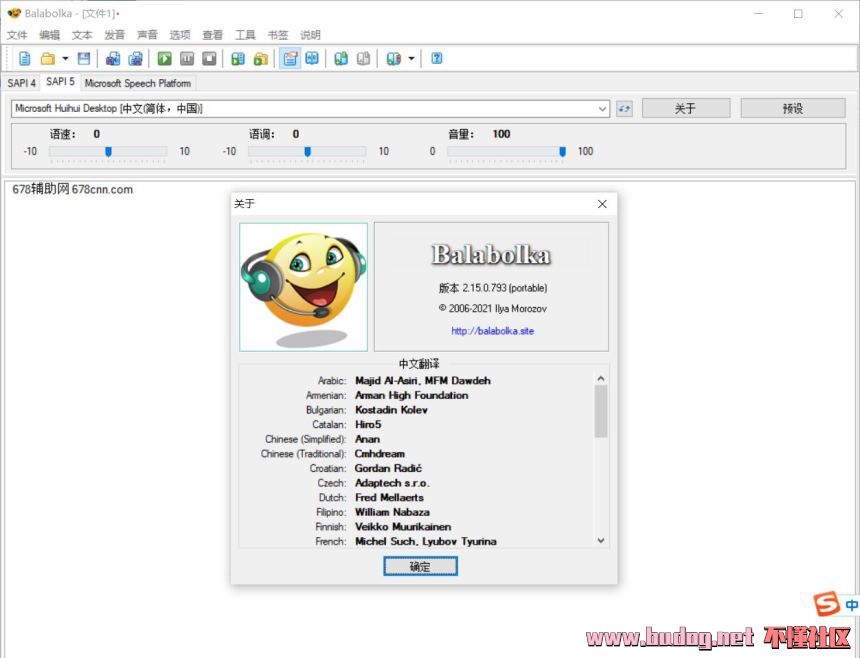Open the 发音 menu
The width and height of the screenshot is (860, 658).
(115, 35)
